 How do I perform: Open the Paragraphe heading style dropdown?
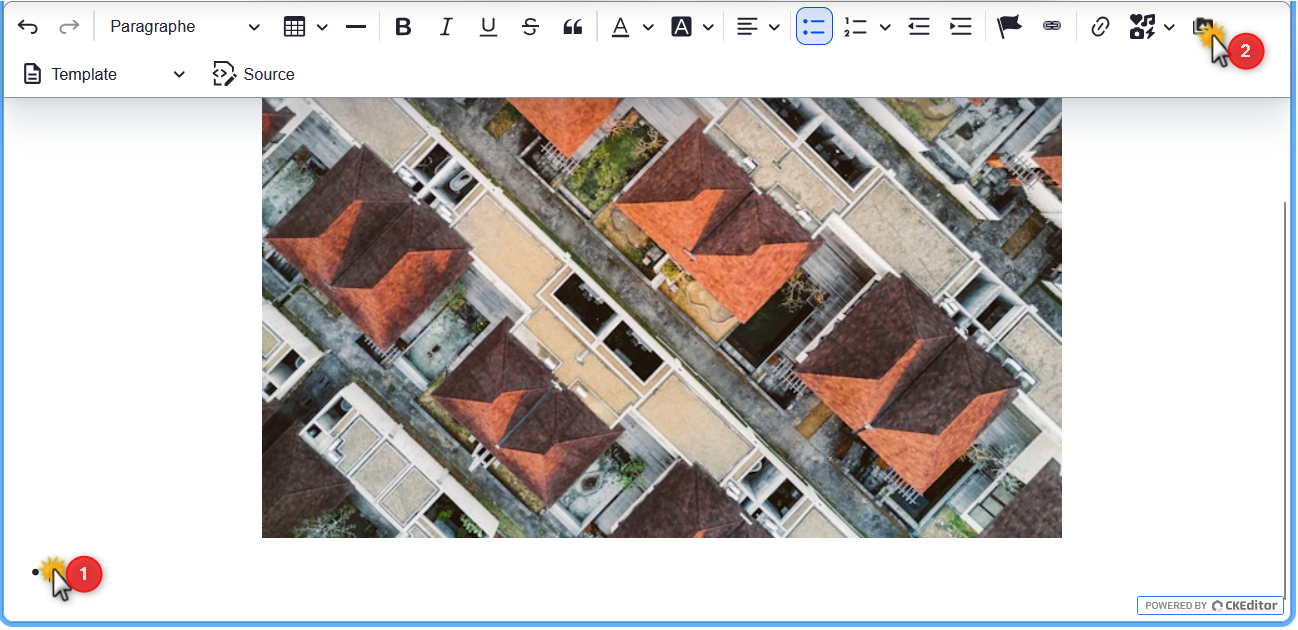pyautogui.click(x=185, y=27)
